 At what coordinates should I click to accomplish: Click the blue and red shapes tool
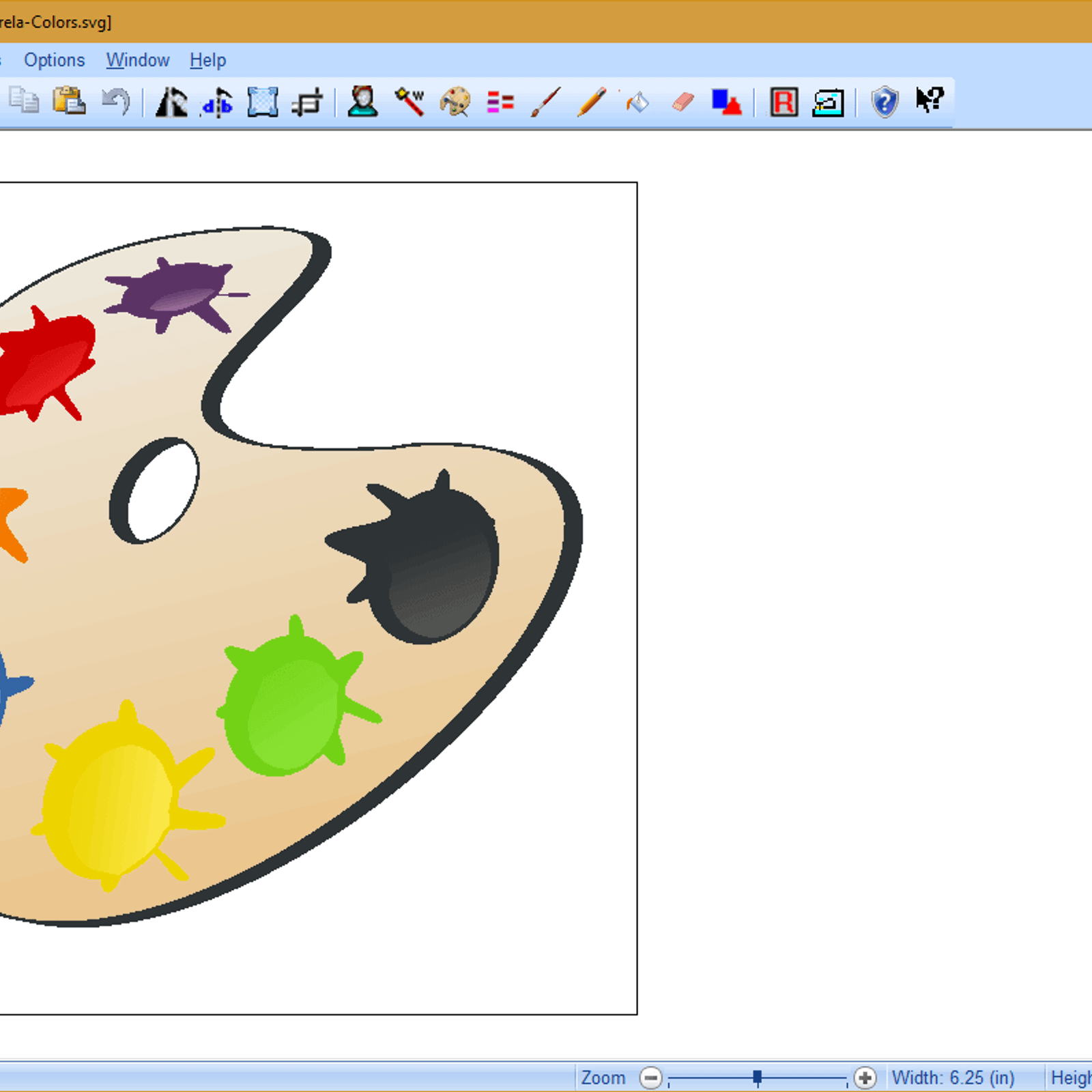726,102
